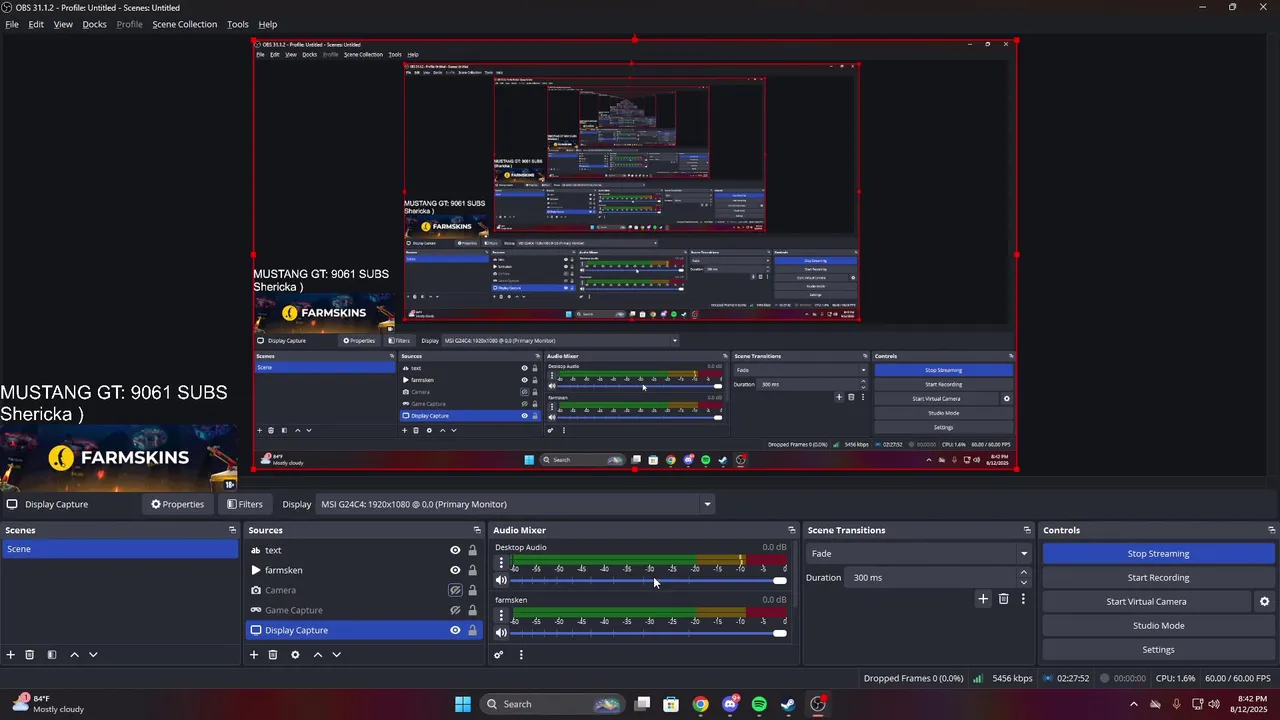
Task: Open source properties gear in Sources toolbar
Action: [295, 655]
